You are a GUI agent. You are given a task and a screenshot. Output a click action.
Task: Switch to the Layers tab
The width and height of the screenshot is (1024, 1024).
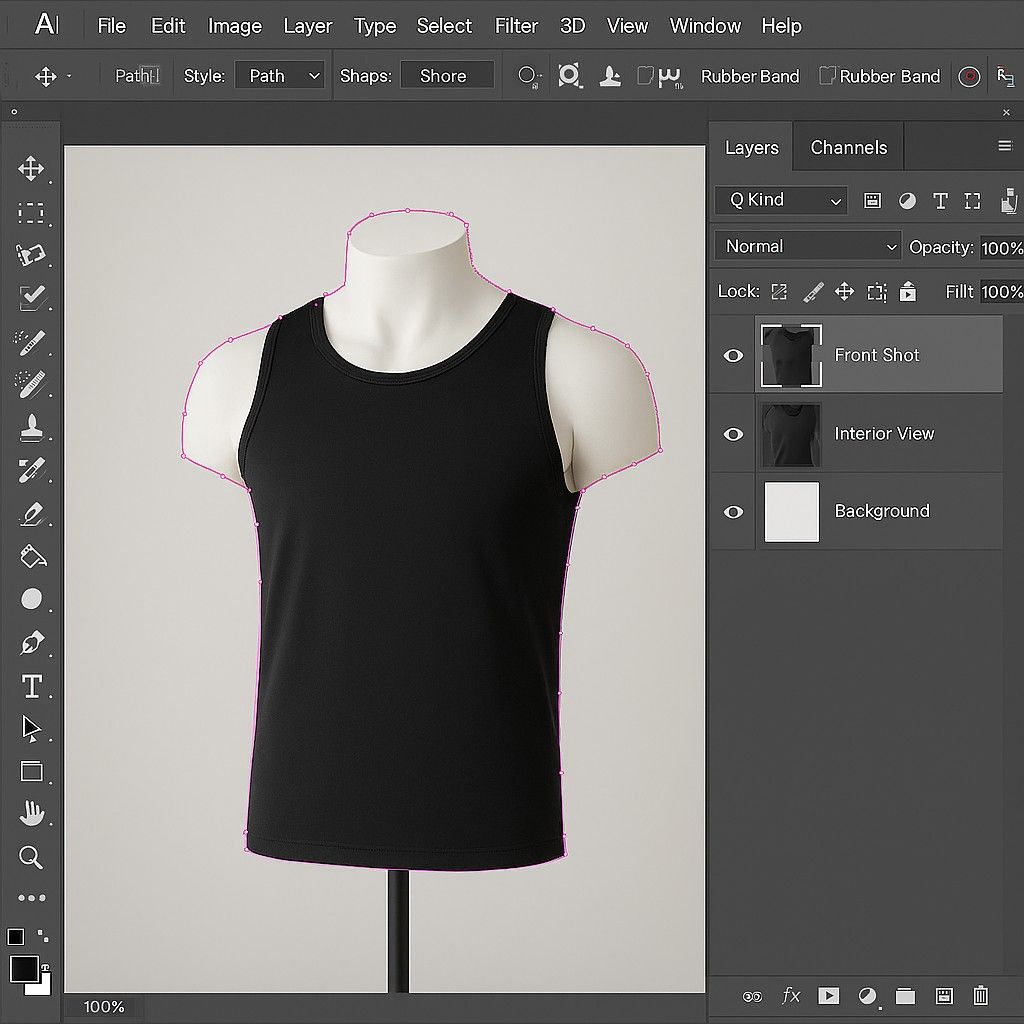coord(752,148)
